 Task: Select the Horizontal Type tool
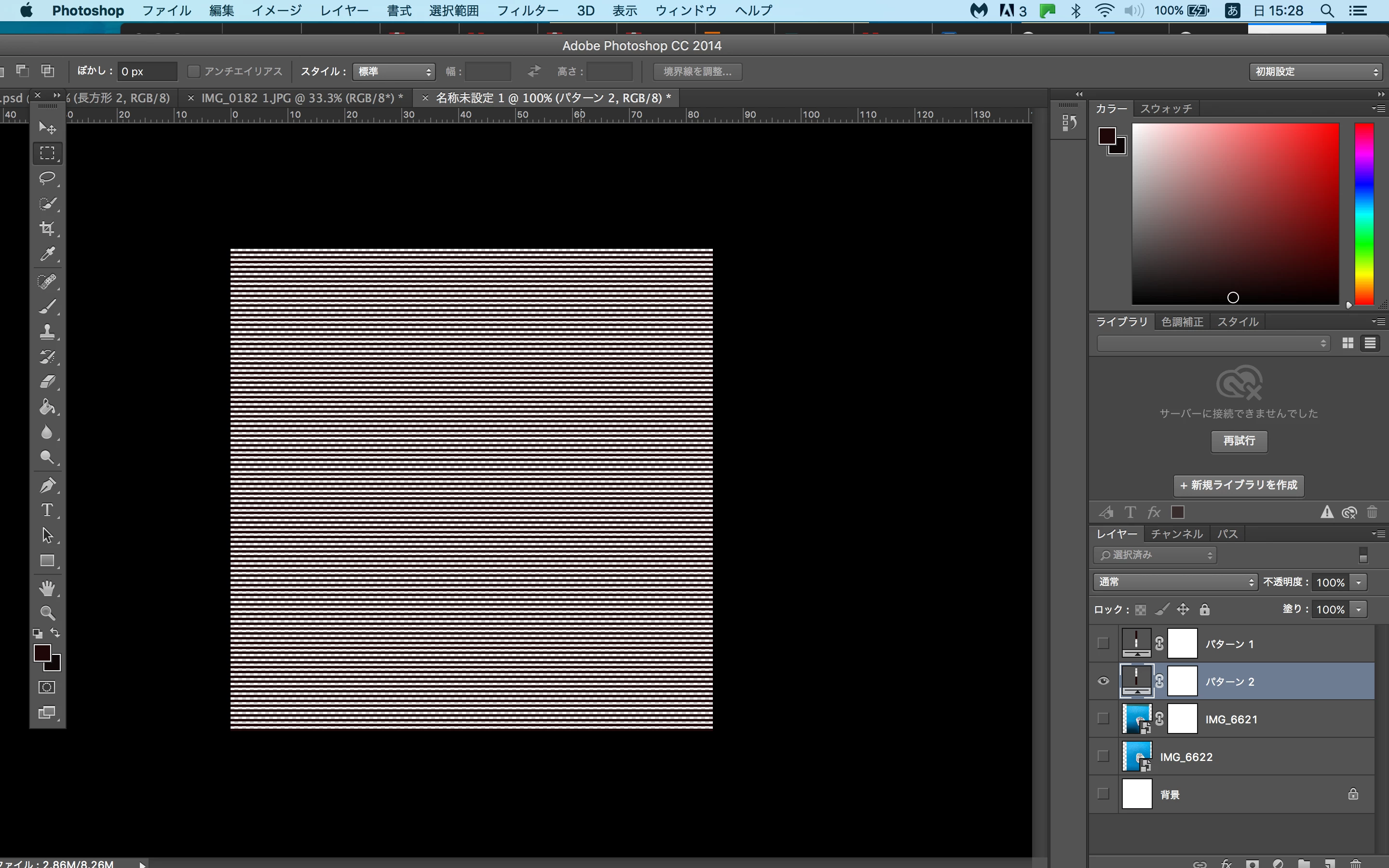pos(47,510)
